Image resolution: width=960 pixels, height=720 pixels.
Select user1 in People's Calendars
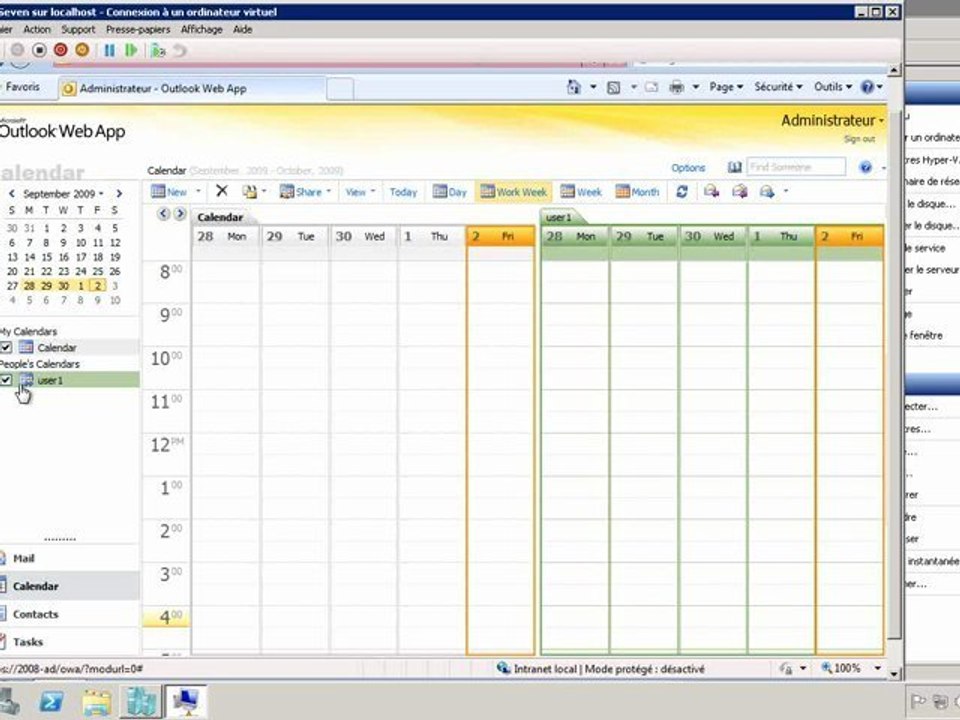pos(50,380)
